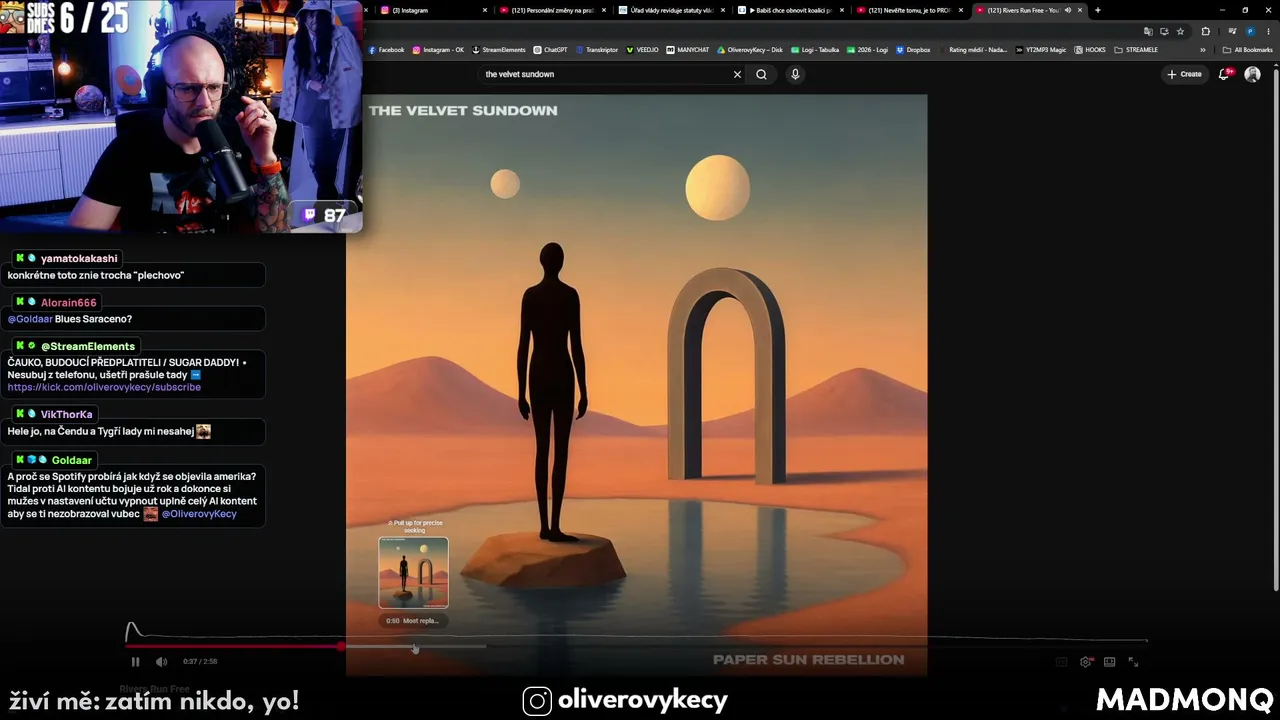Open the player settings gear
The image size is (1280, 720).
point(1085,662)
